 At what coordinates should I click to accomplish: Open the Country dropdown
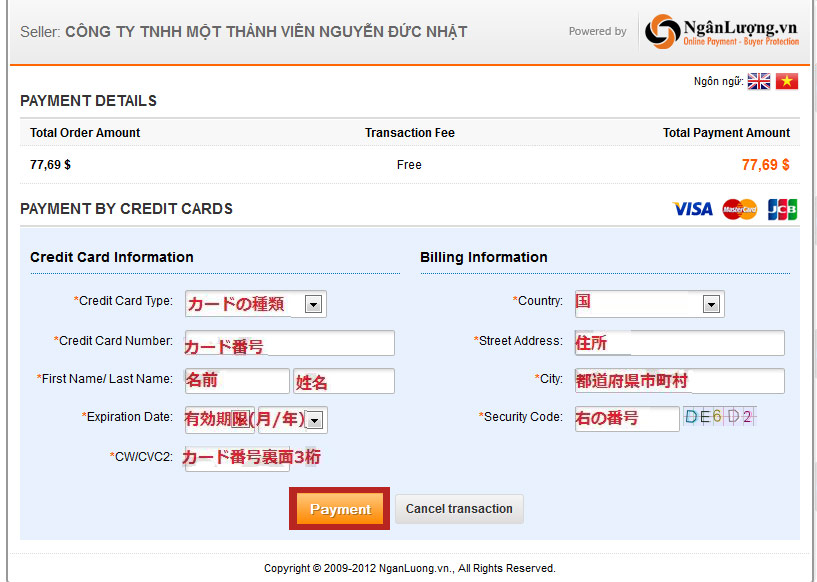click(711, 304)
